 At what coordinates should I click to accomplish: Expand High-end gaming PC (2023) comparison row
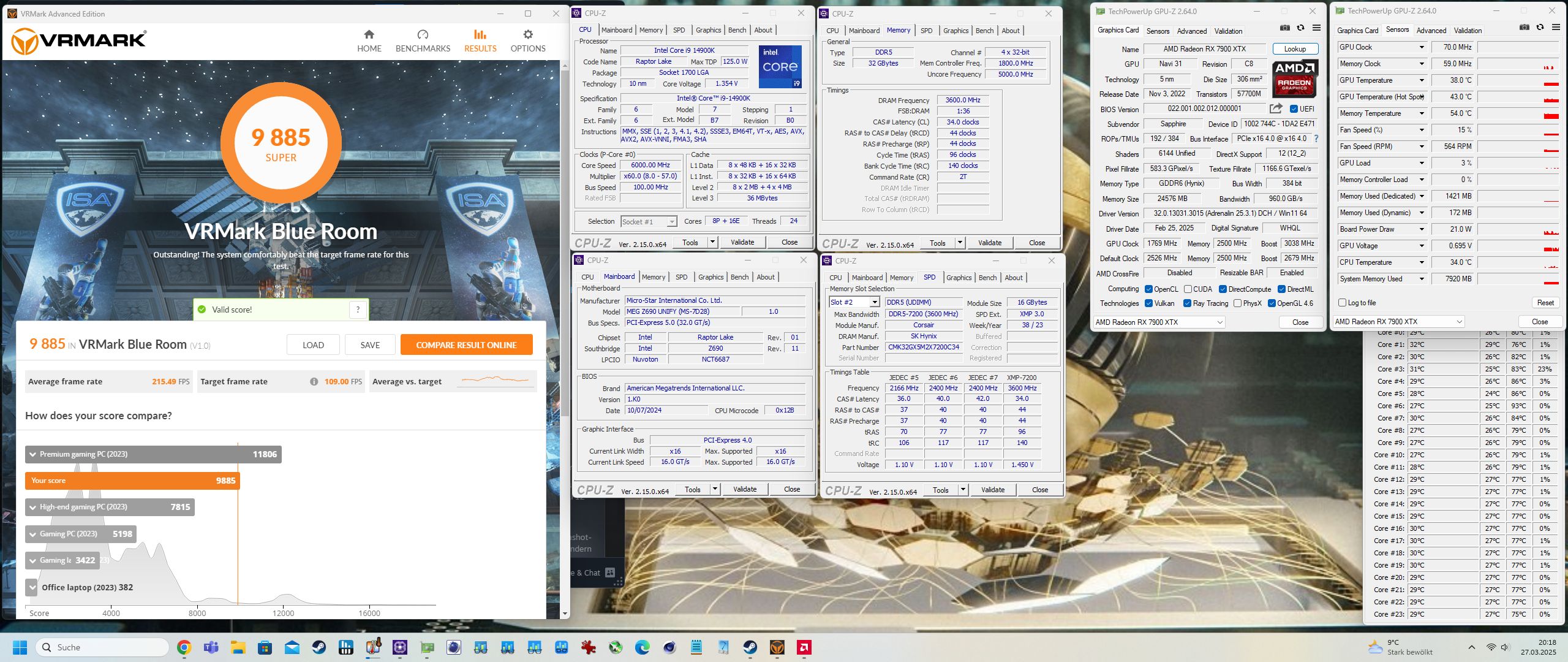pos(110,507)
